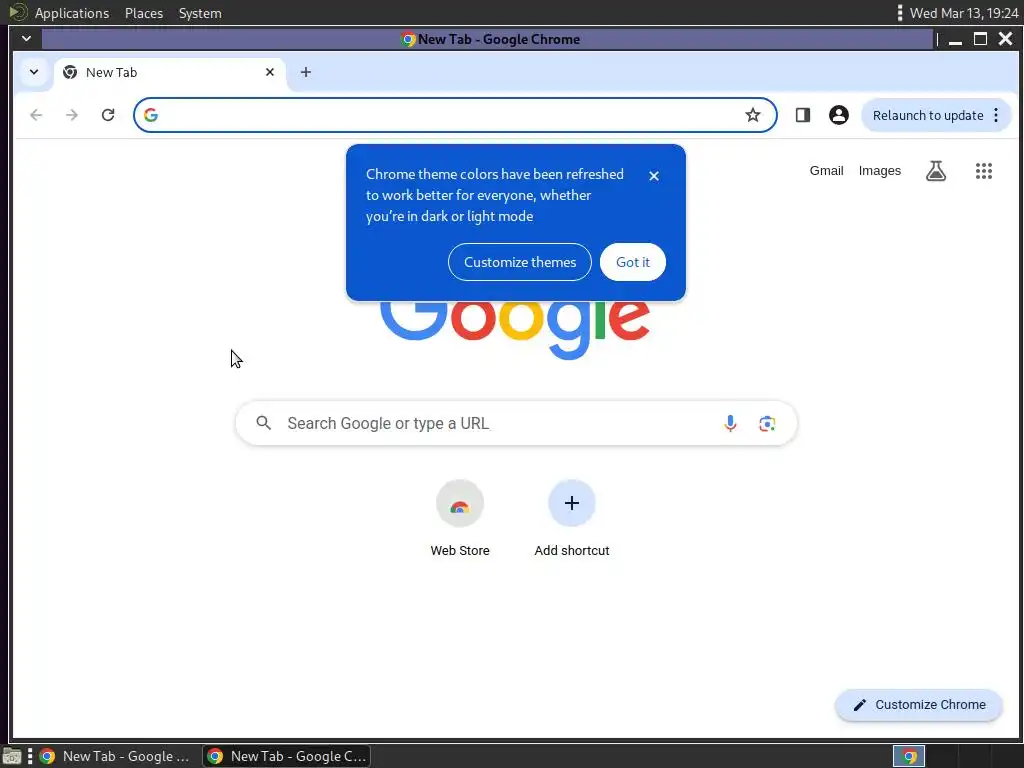Click the show desktop icon in bottom panel
This screenshot has width=1024, height=768.
[12, 756]
